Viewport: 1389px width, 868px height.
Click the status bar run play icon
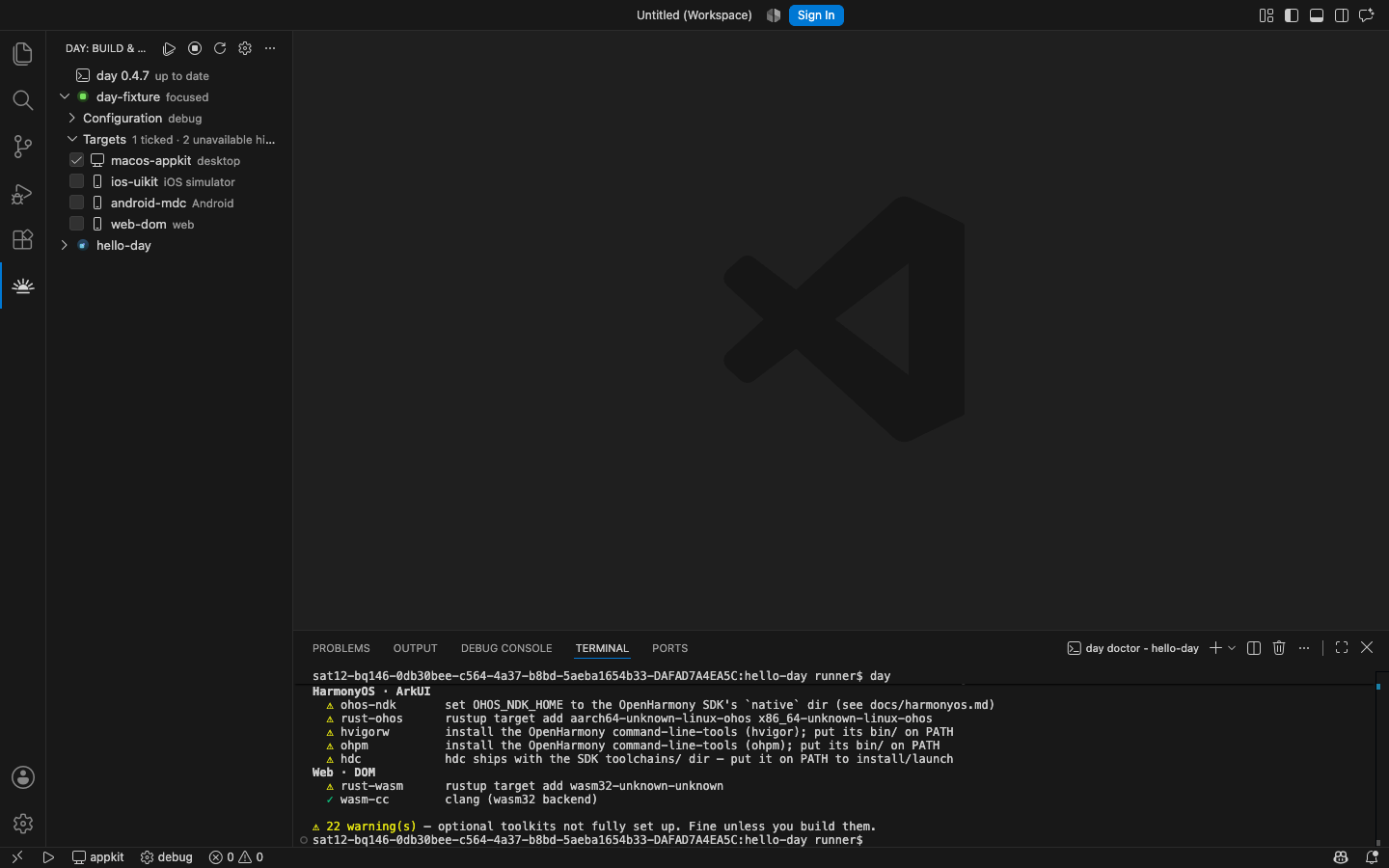48,857
